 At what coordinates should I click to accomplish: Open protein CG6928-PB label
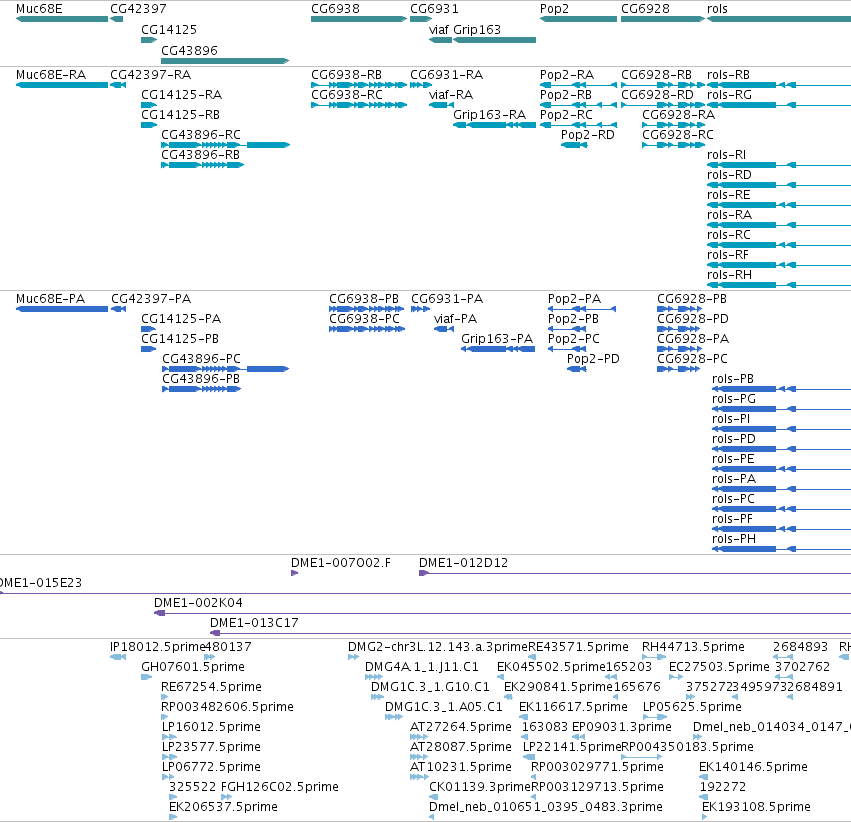691,298
